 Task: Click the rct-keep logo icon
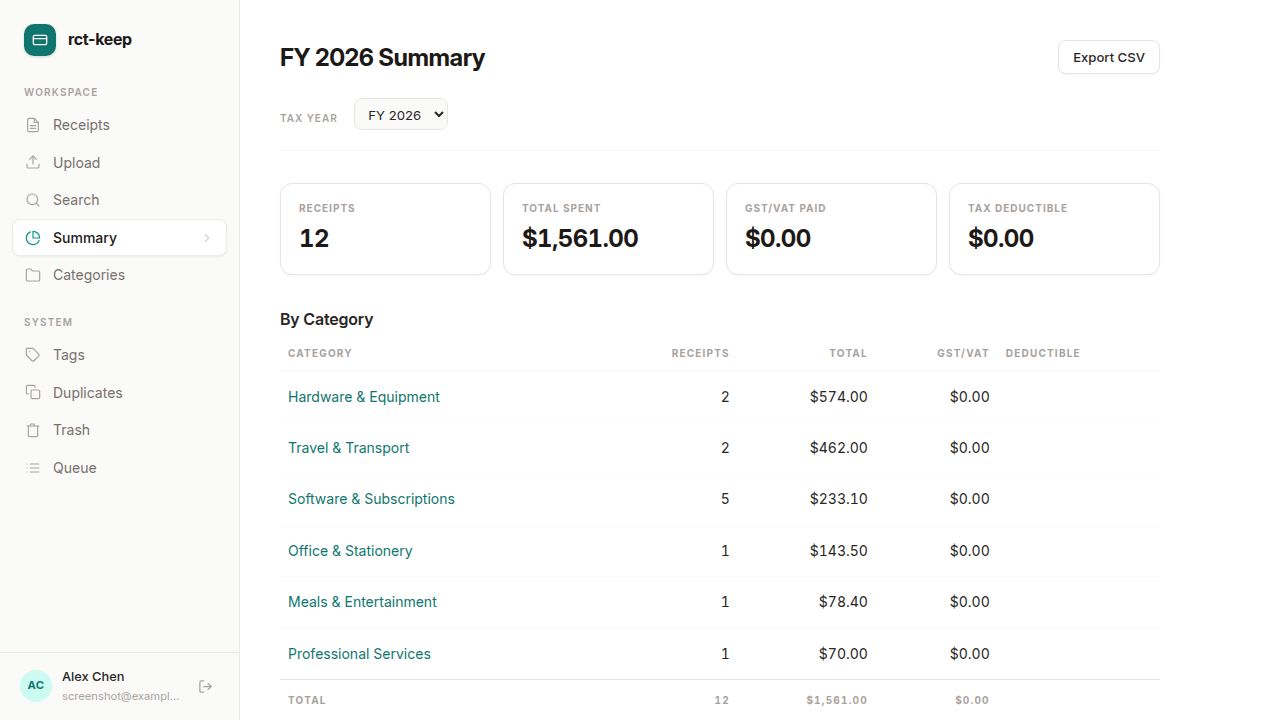(x=40, y=40)
